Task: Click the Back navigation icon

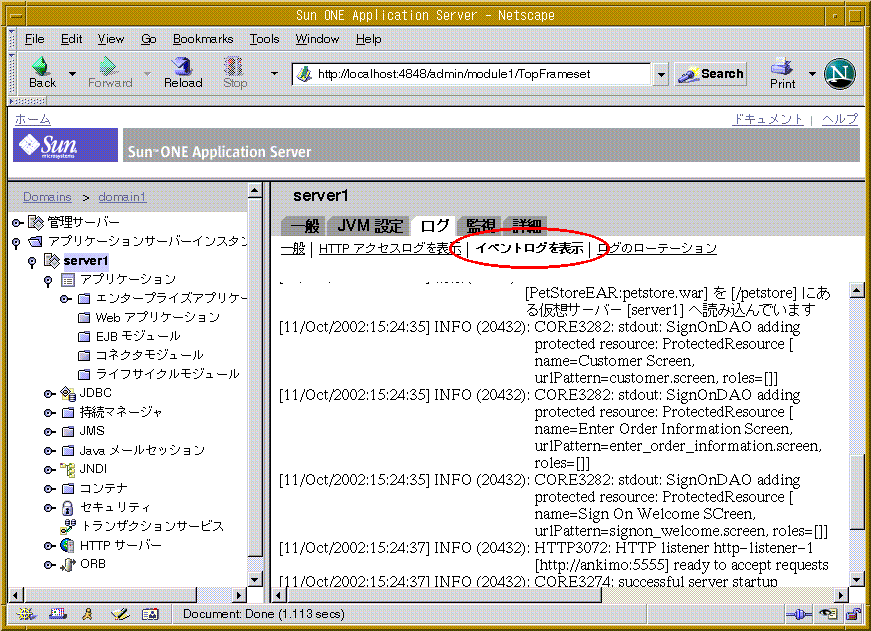Action: coord(40,66)
